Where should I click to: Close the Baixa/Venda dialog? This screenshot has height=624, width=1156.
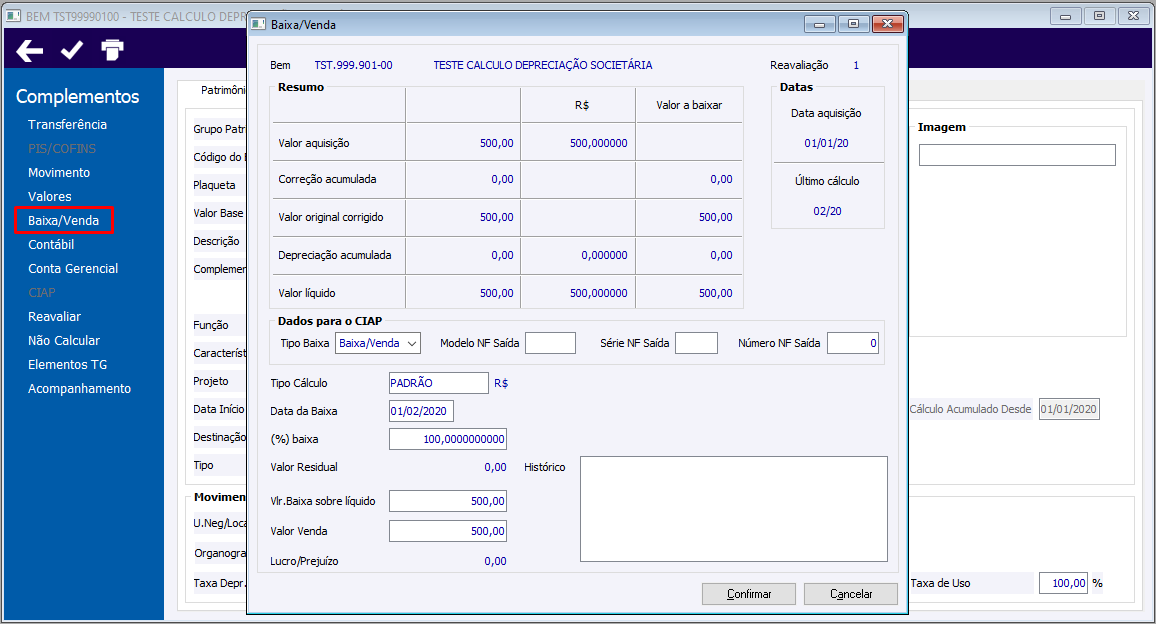(888, 24)
